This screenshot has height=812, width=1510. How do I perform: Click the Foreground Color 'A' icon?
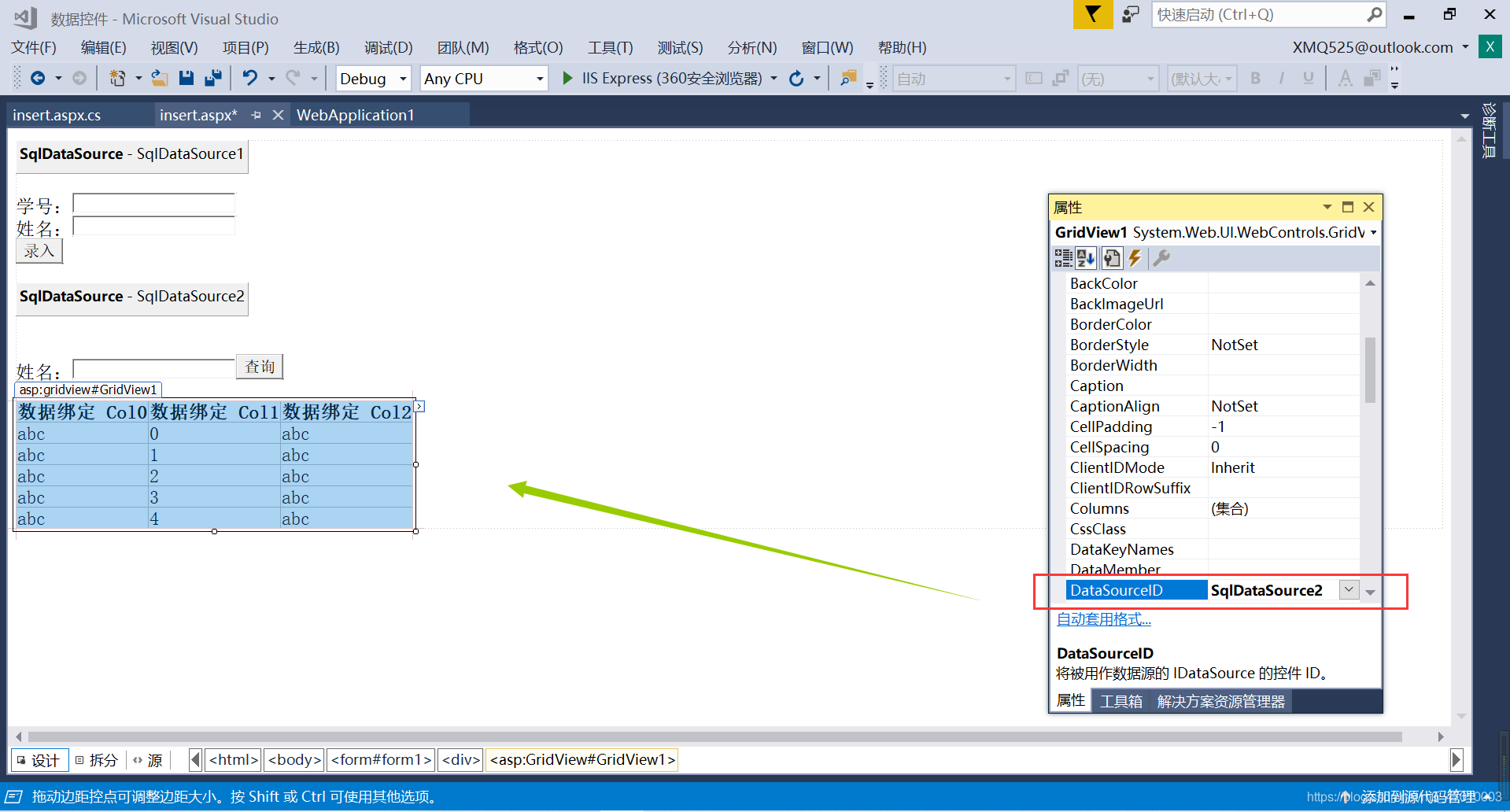[1346, 78]
